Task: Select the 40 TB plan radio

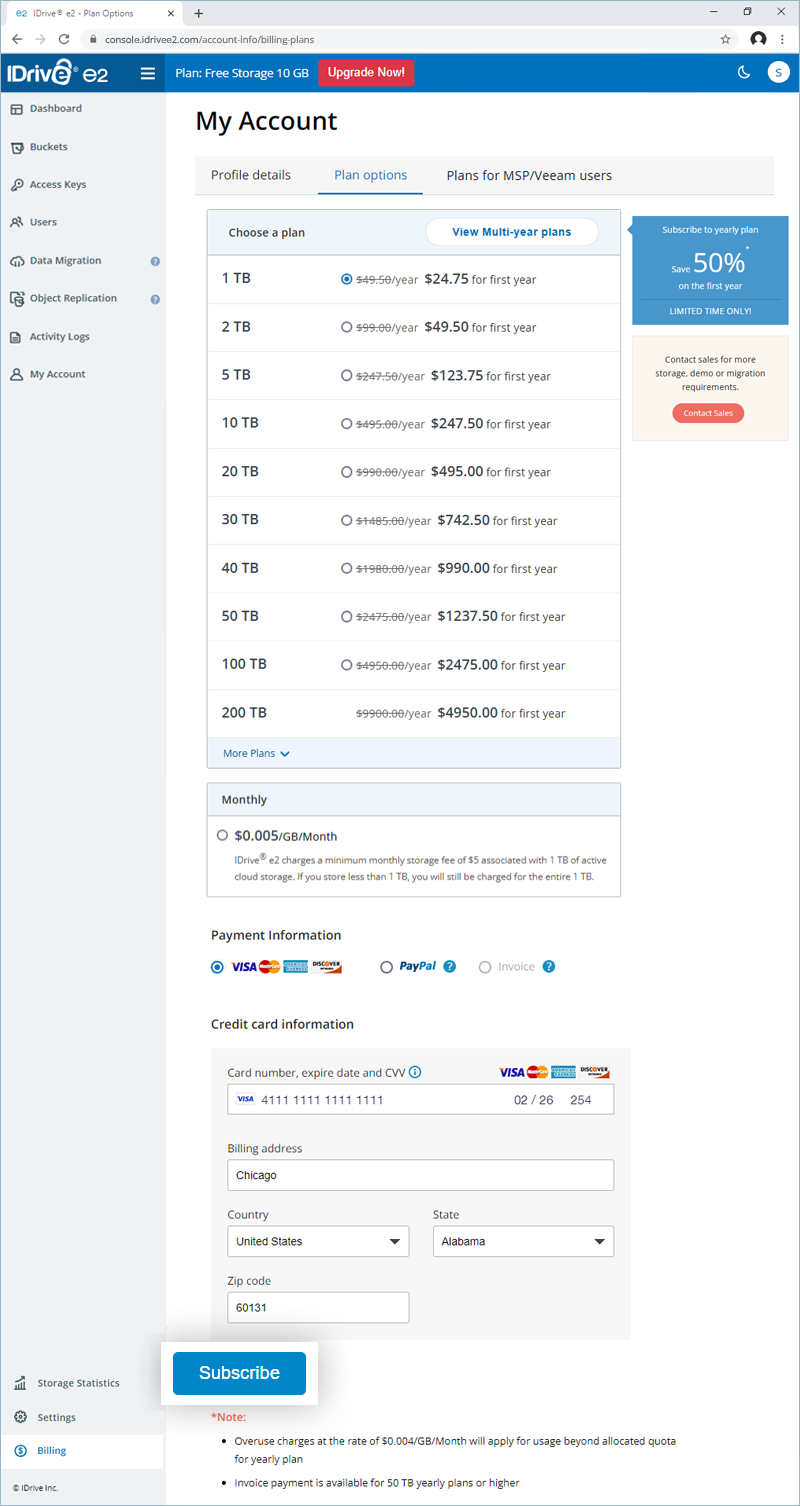Action: (x=347, y=569)
